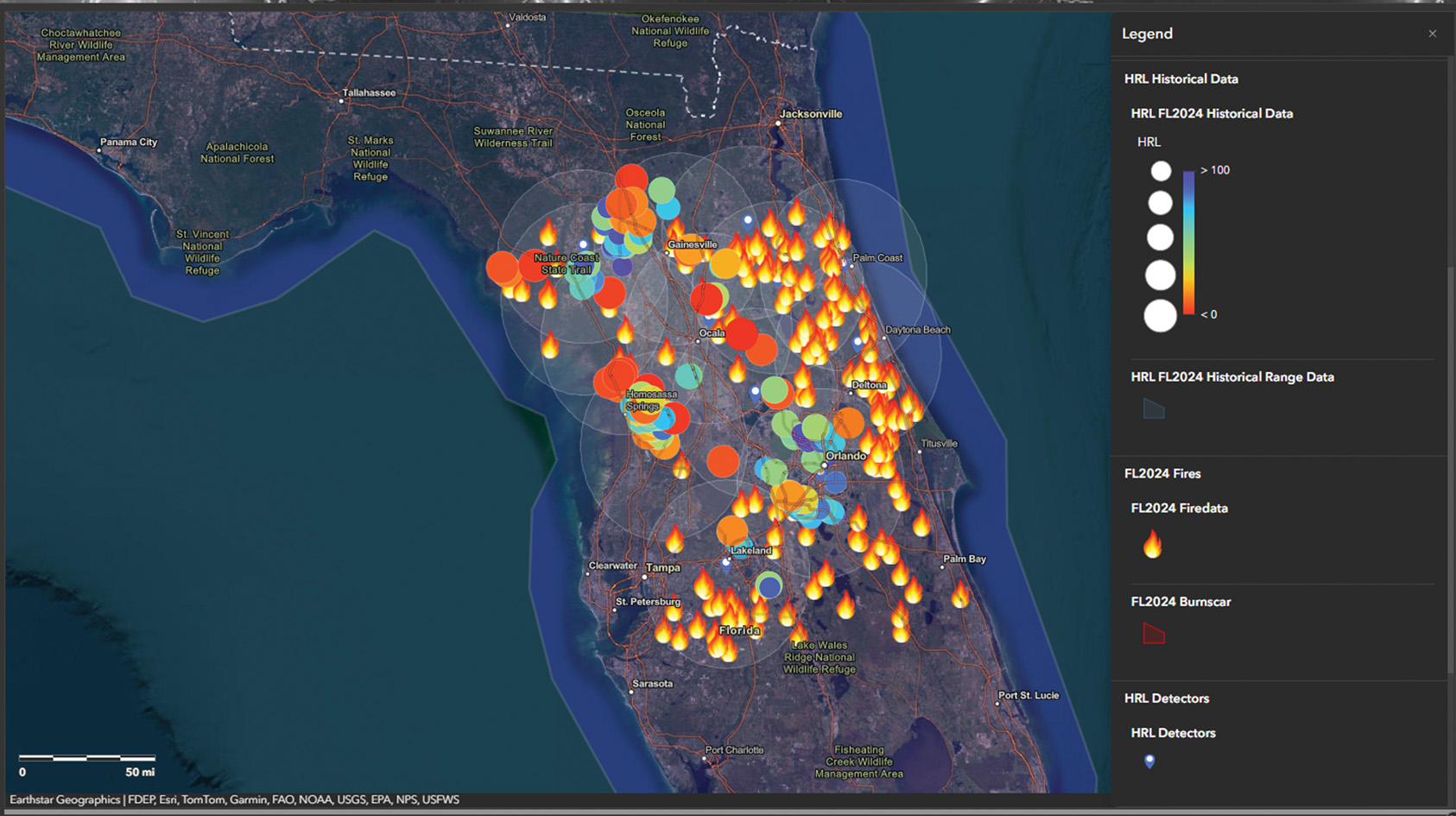Image resolution: width=1456 pixels, height=816 pixels.
Task: Click the FL2024 Burnscar red polygon symbol
Action: 1154,634
